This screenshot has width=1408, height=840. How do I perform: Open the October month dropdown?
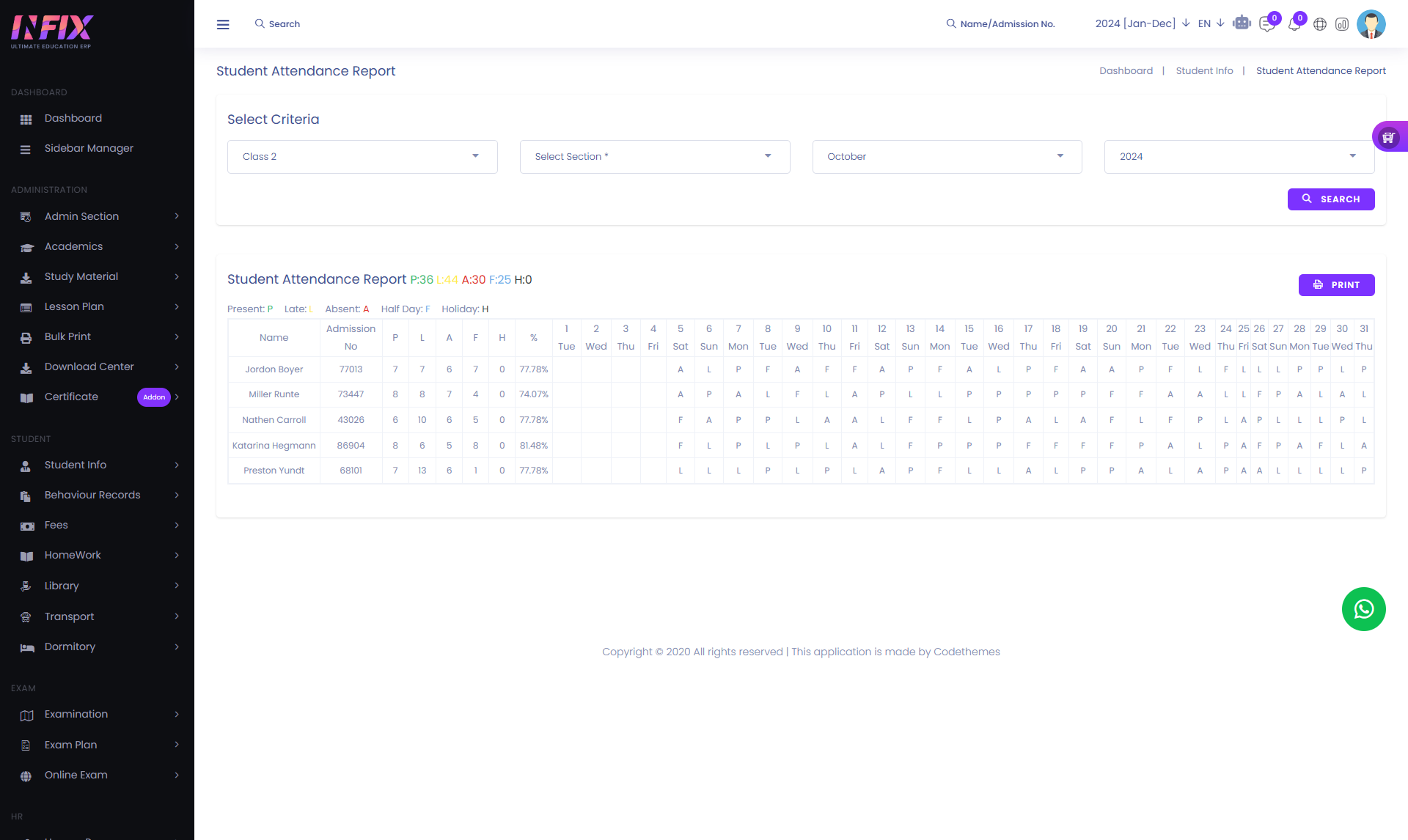coord(947,157)
